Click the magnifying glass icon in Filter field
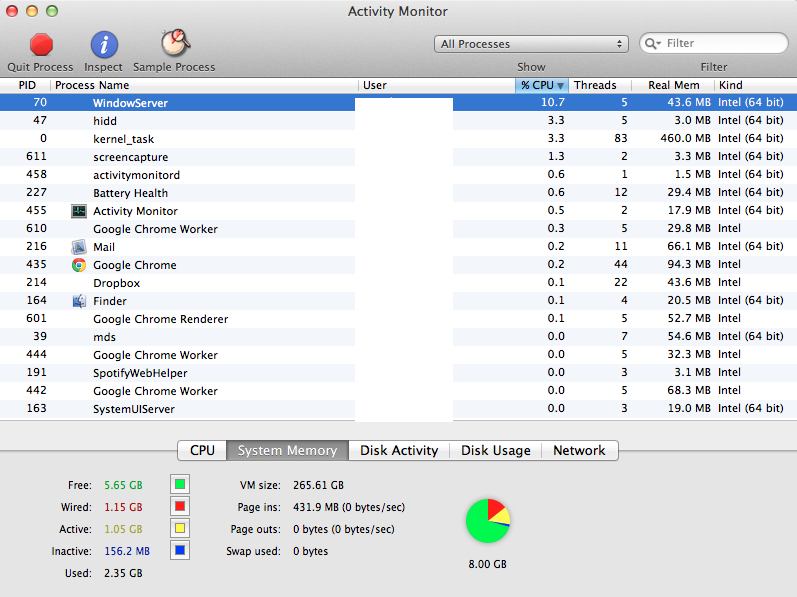This screenshot has height=597, width=797. coord(652,44)
